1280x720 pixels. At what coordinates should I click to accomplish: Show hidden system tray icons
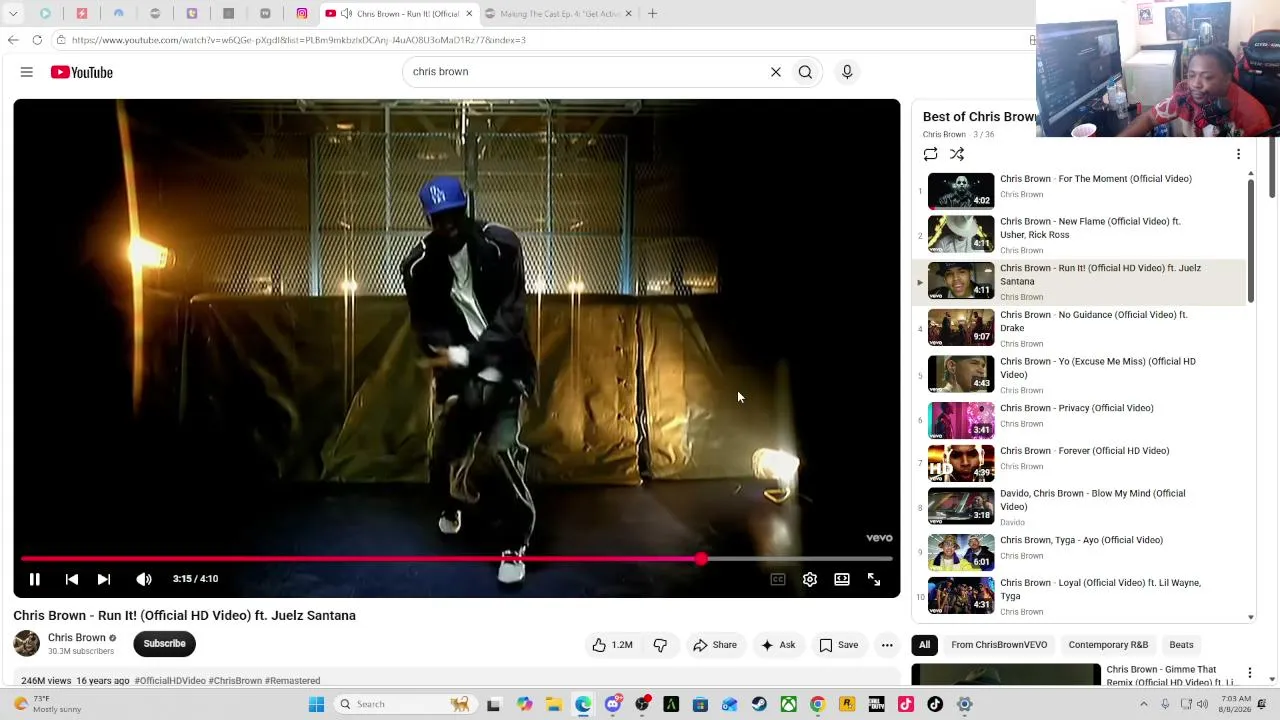pyautogui.click(x=1144, y=704)
